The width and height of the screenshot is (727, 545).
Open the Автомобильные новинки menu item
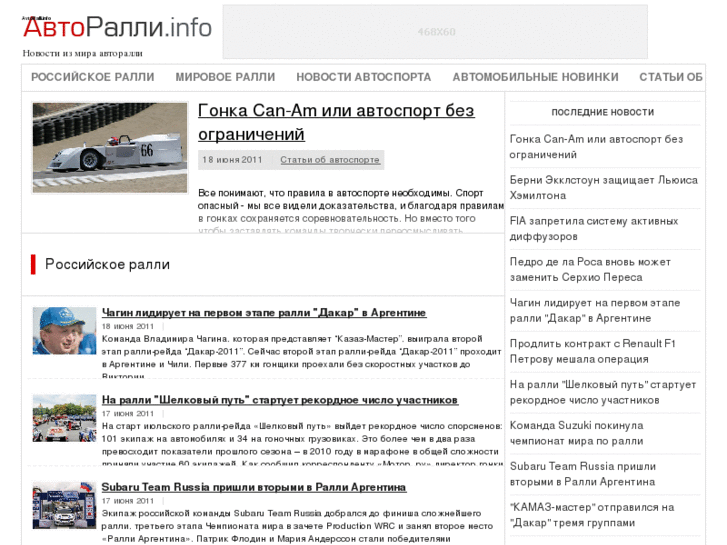536,77
